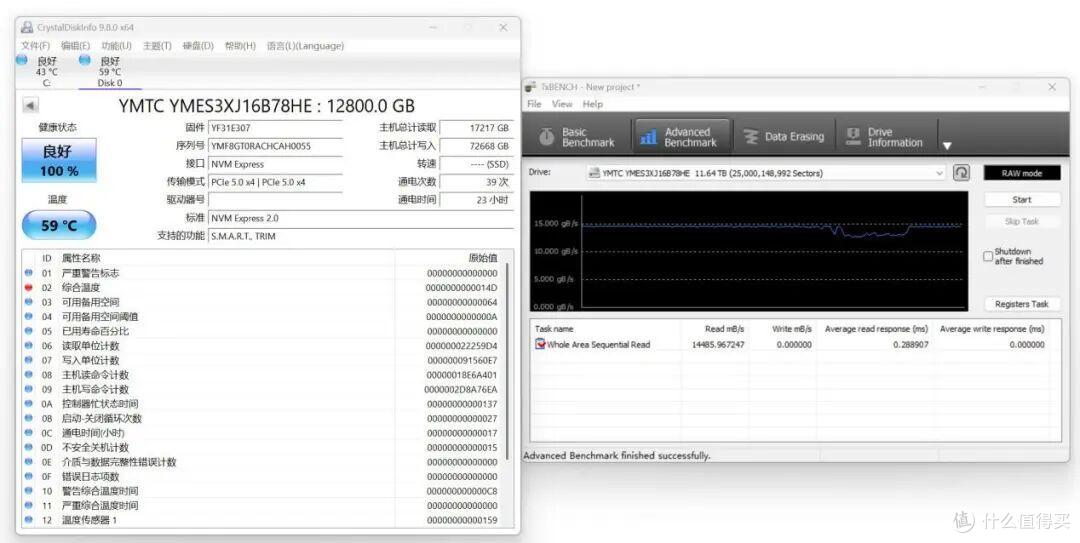This screenshot has width=1080, height=543.
Task: Click the host total writes value 72668 GB
Action: [476, 145]
